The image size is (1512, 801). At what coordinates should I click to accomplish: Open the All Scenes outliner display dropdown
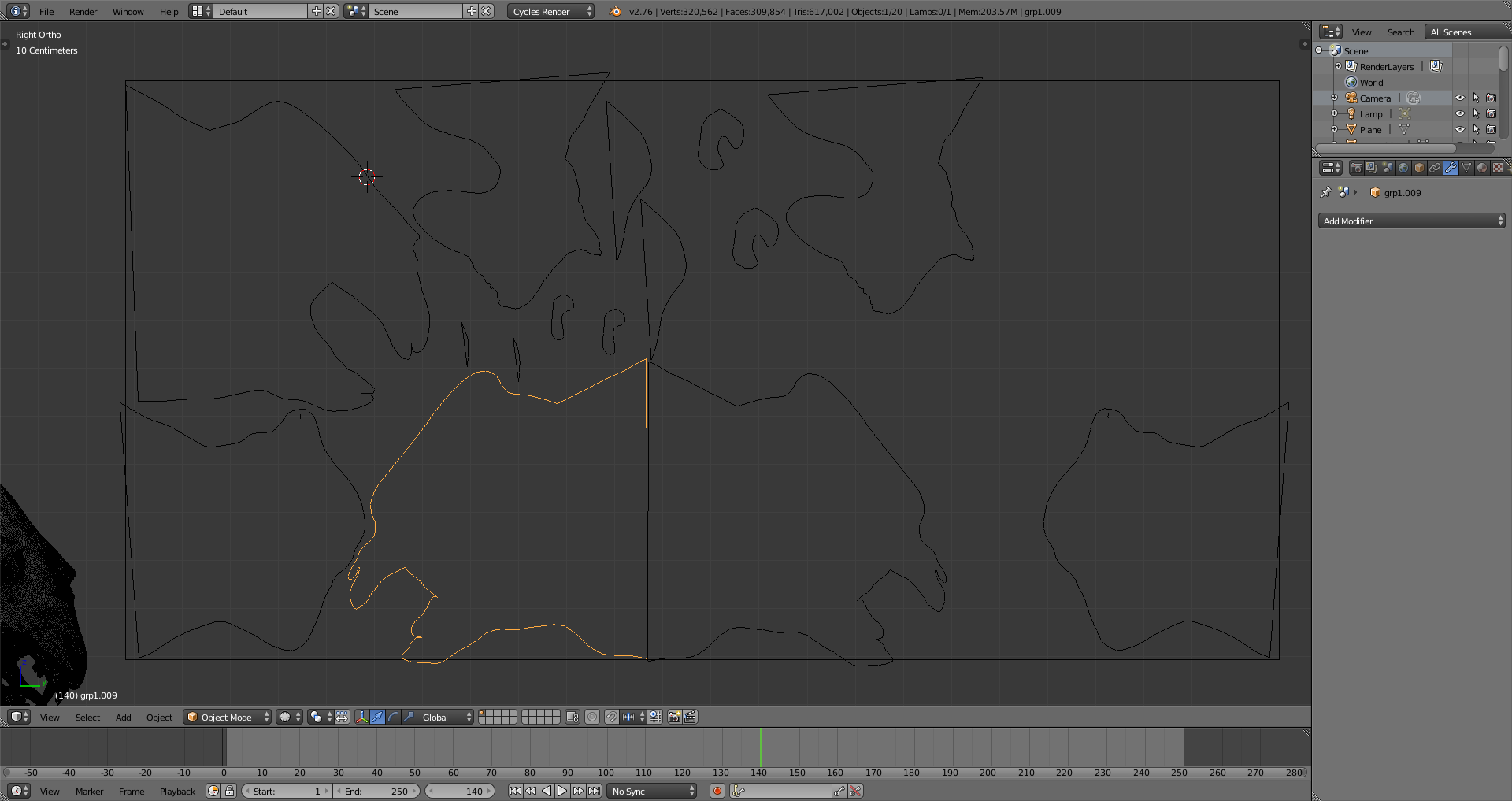click(1469, 32)
